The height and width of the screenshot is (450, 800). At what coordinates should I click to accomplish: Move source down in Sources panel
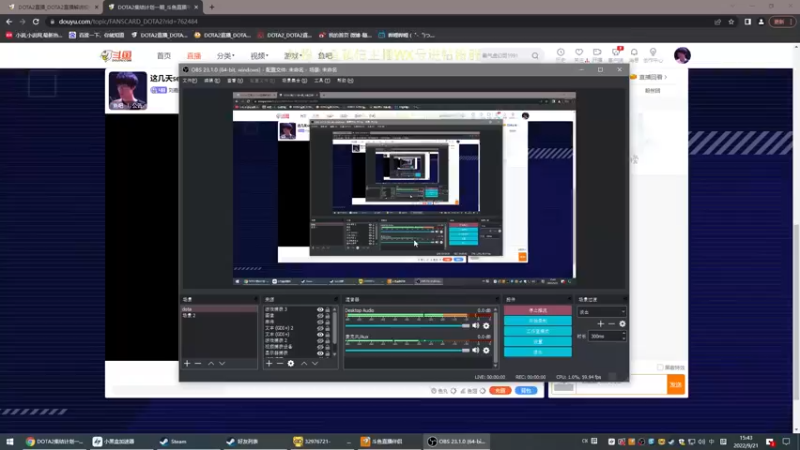click(315, 363)
